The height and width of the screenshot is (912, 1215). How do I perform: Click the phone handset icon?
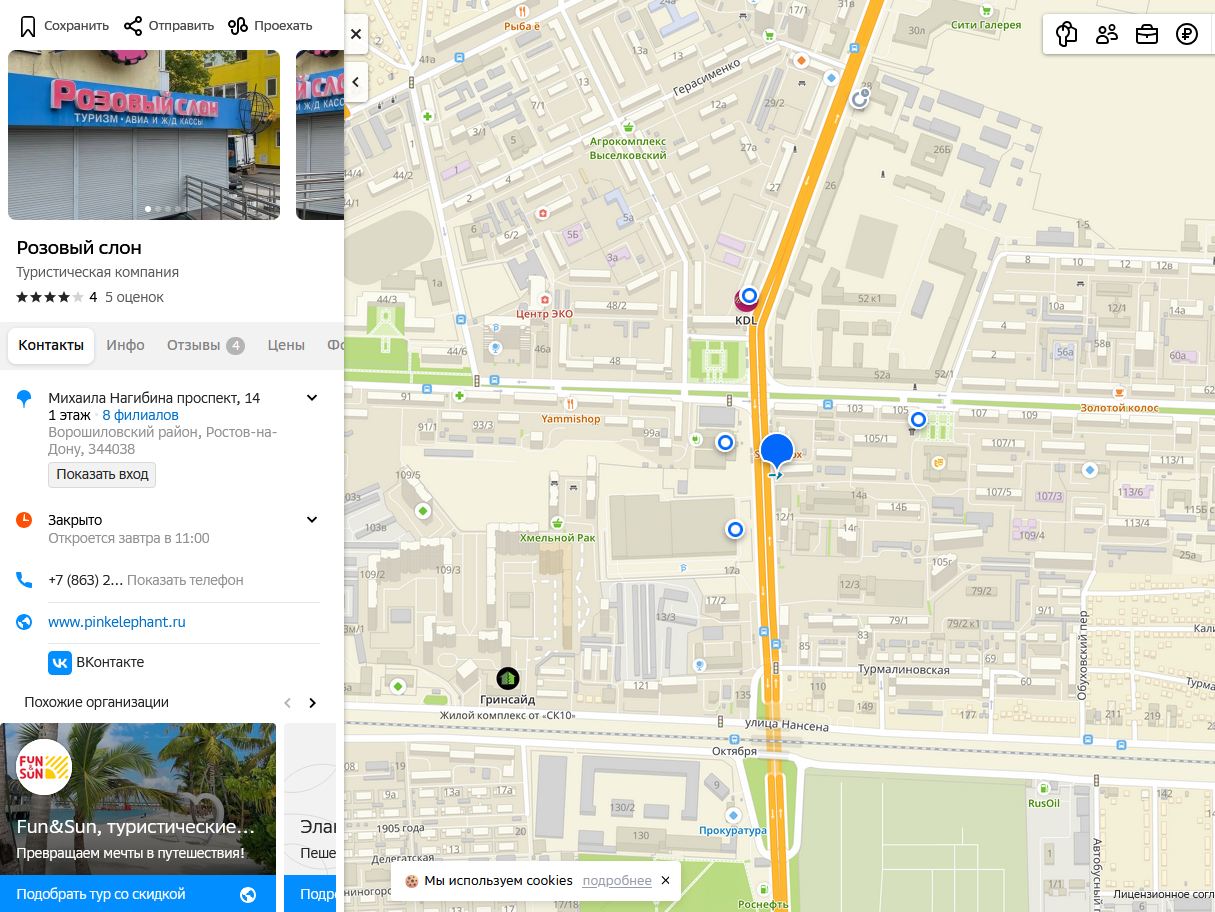click(x=25, y=580)
